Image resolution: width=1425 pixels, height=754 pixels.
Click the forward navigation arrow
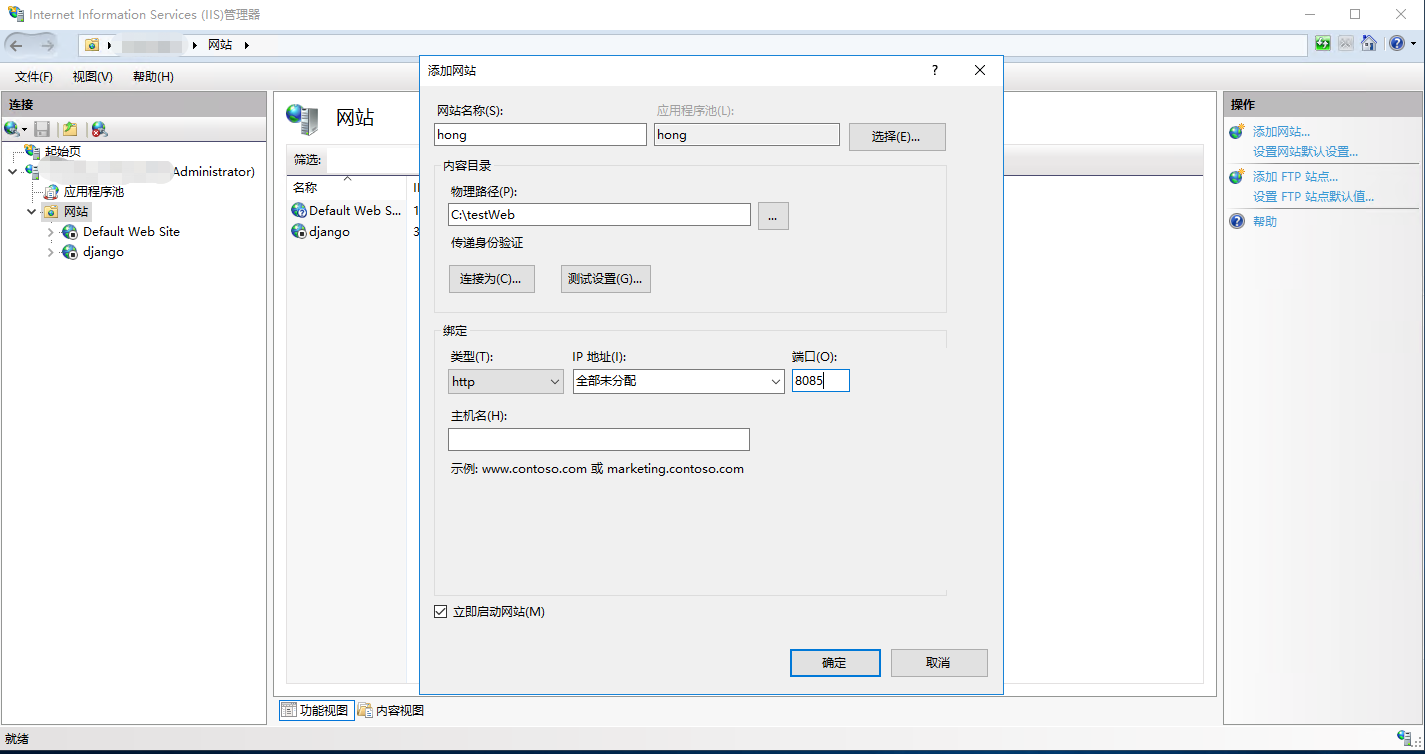[47, 45]
